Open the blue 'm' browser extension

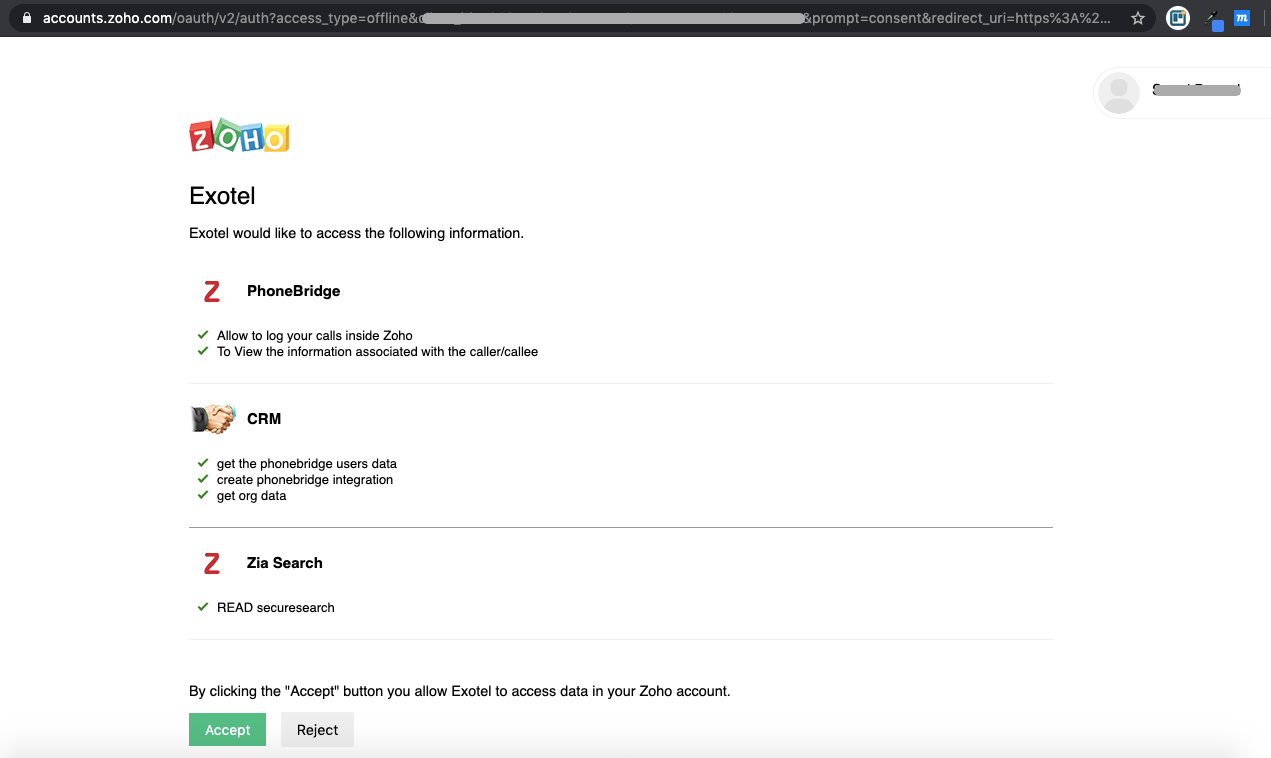(x=1242, y=18)
